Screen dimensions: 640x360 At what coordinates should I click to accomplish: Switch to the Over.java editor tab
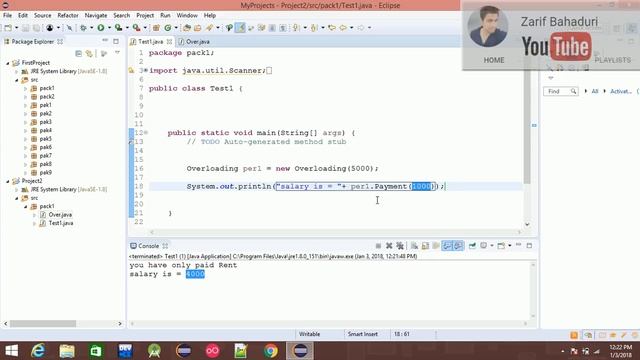pyautogui.click(x=198, y=42)
